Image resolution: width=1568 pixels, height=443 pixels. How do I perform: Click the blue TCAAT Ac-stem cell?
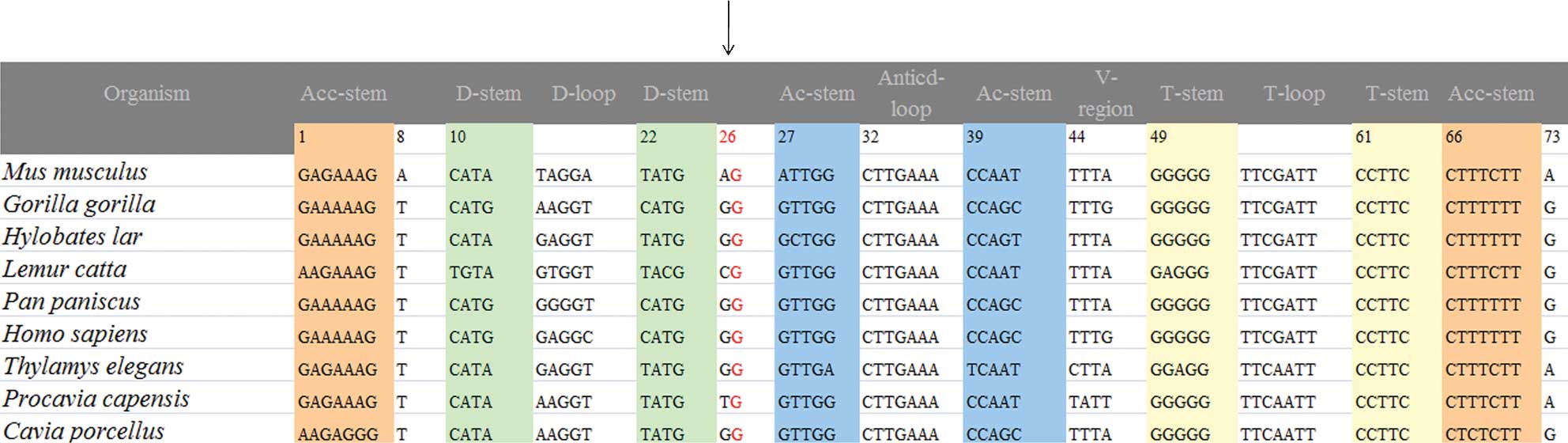(993, 369)
